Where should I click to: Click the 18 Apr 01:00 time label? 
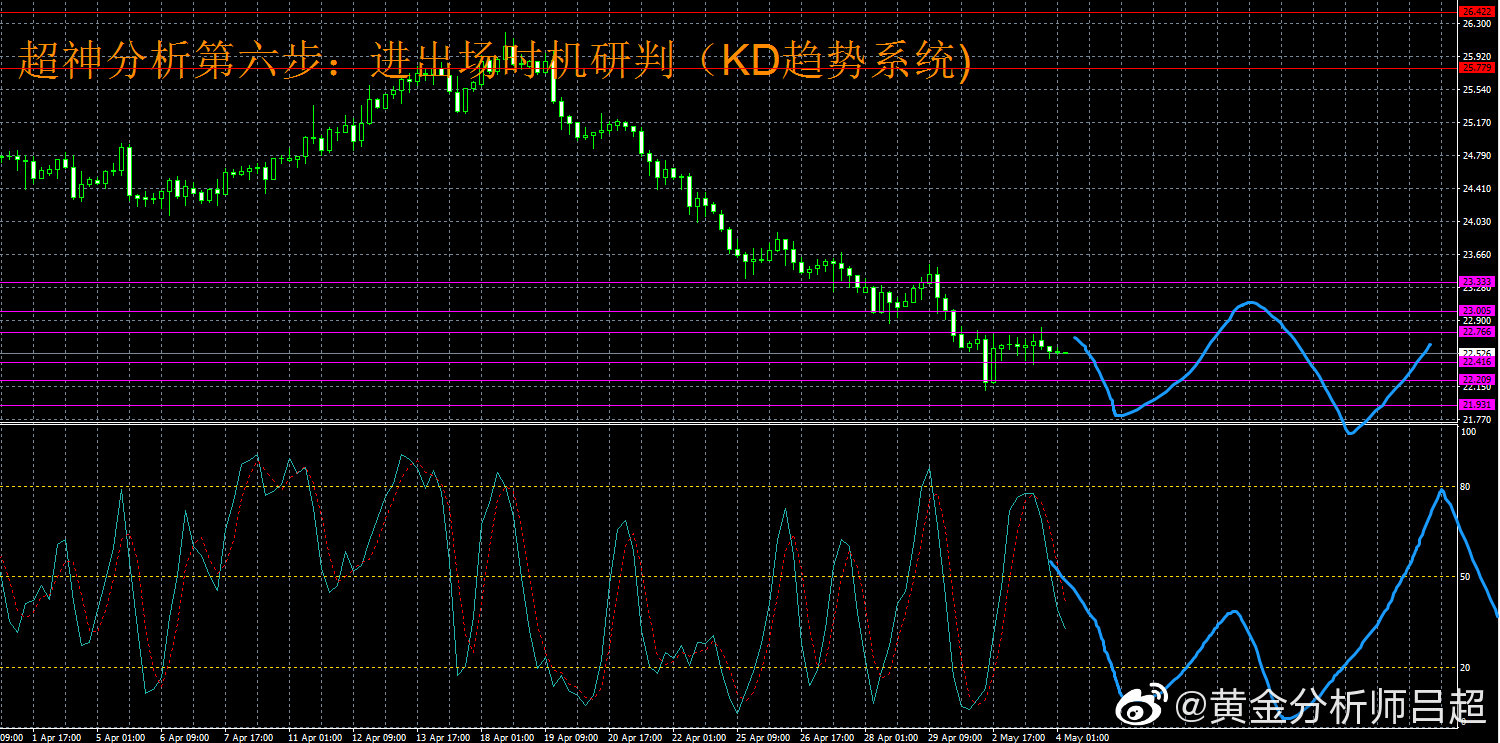click(x=508, y=737)
